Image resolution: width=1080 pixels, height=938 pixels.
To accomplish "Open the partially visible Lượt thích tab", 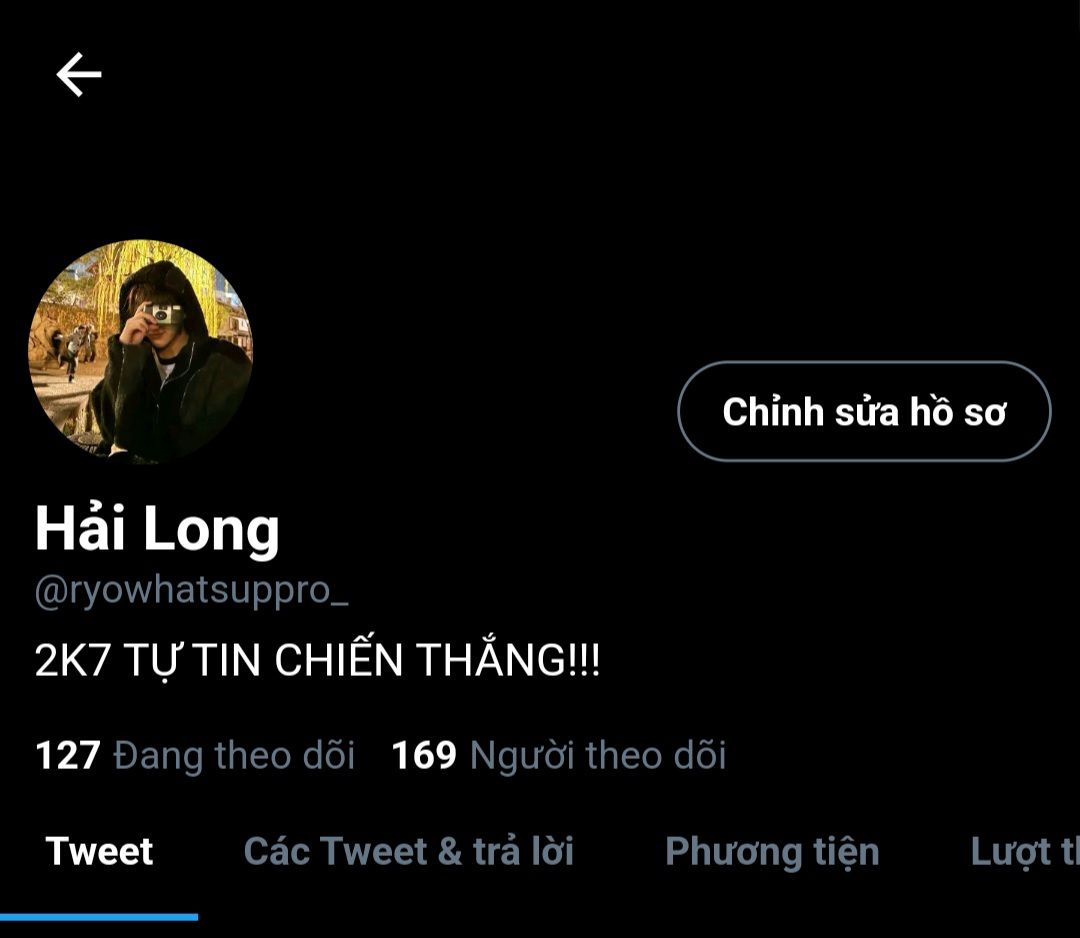I will click(1025, 853).
